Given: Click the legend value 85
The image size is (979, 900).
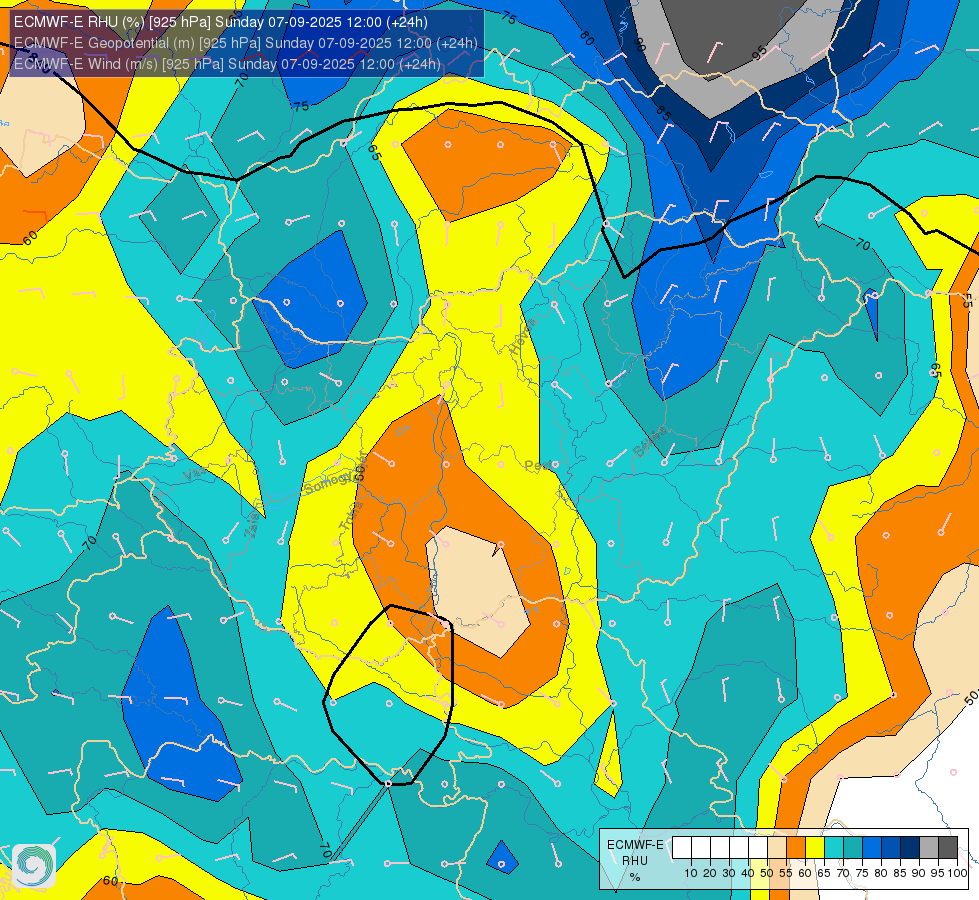Looking at the screenshot, I should (x=900, y=873).
